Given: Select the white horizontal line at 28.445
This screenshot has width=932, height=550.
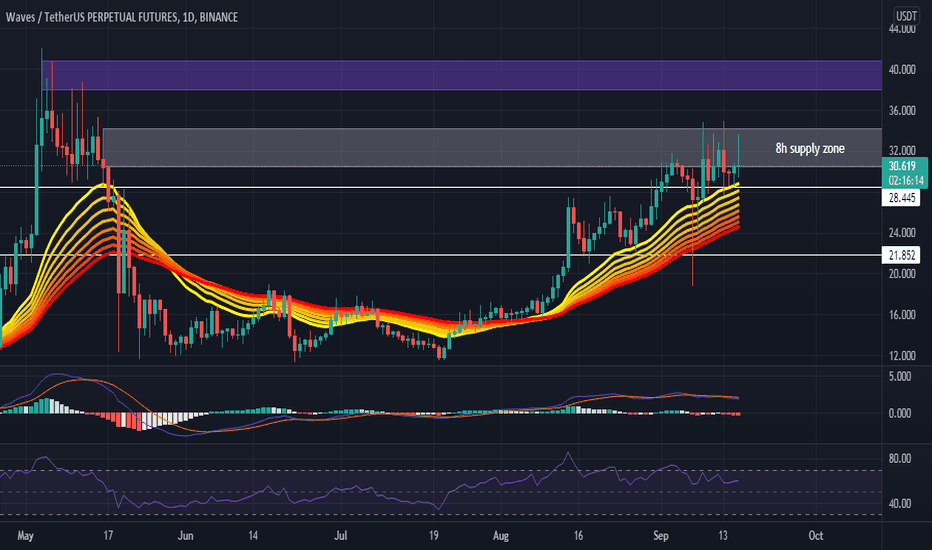Looking at the screenshot, I should [x=440, y=187].
